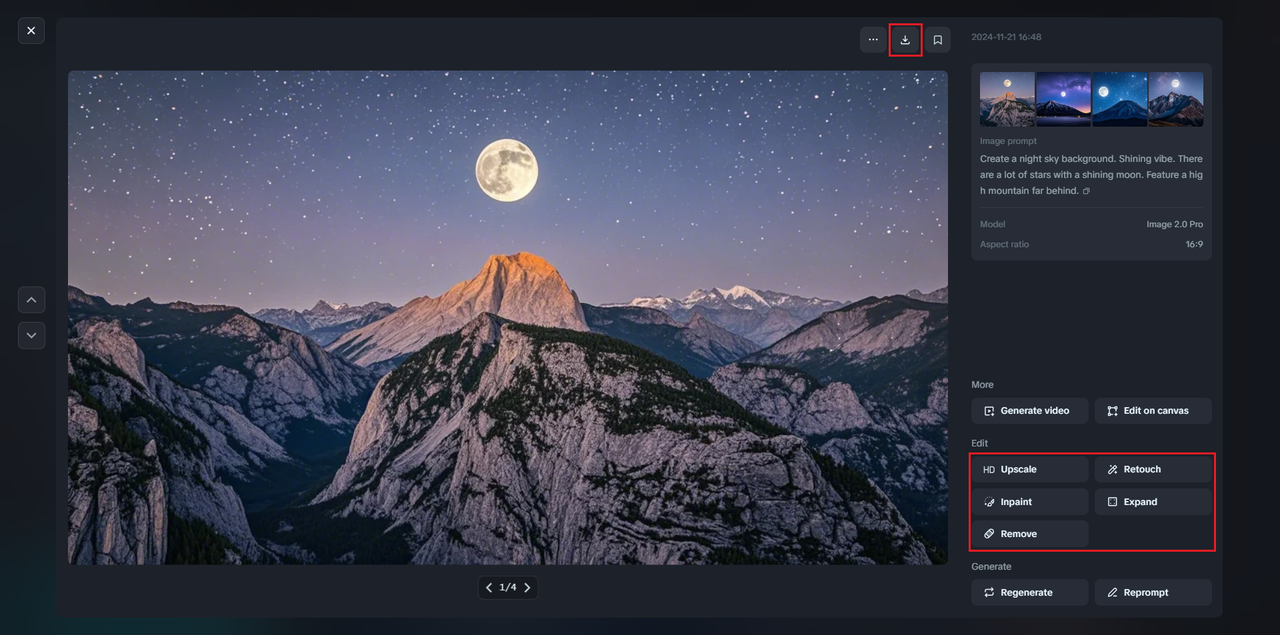
Task: Choose the Retouch edit option
Action: pyautogui.click(x=1153, y=469)
